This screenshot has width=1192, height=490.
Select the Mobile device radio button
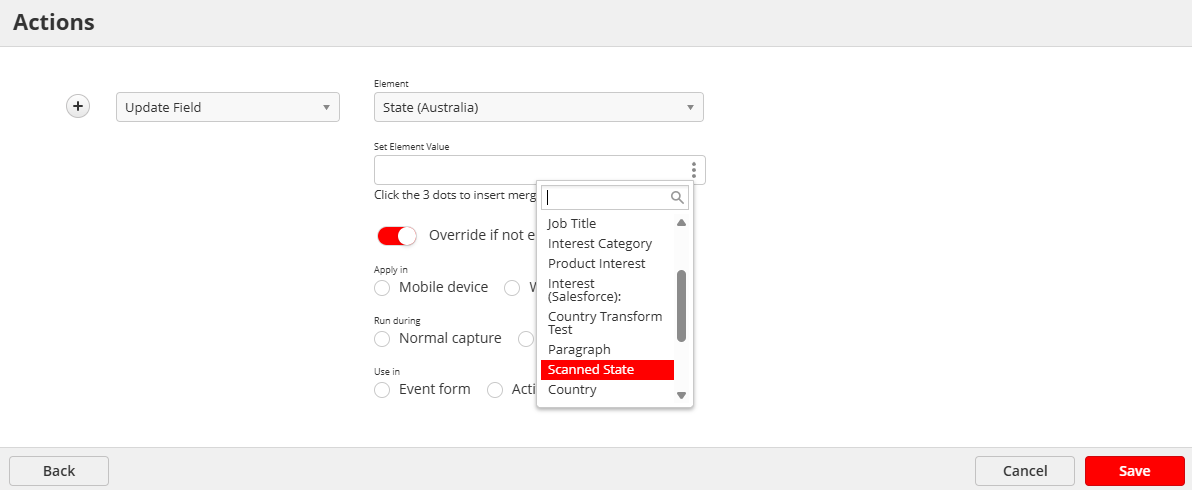(x=382, y=288)
